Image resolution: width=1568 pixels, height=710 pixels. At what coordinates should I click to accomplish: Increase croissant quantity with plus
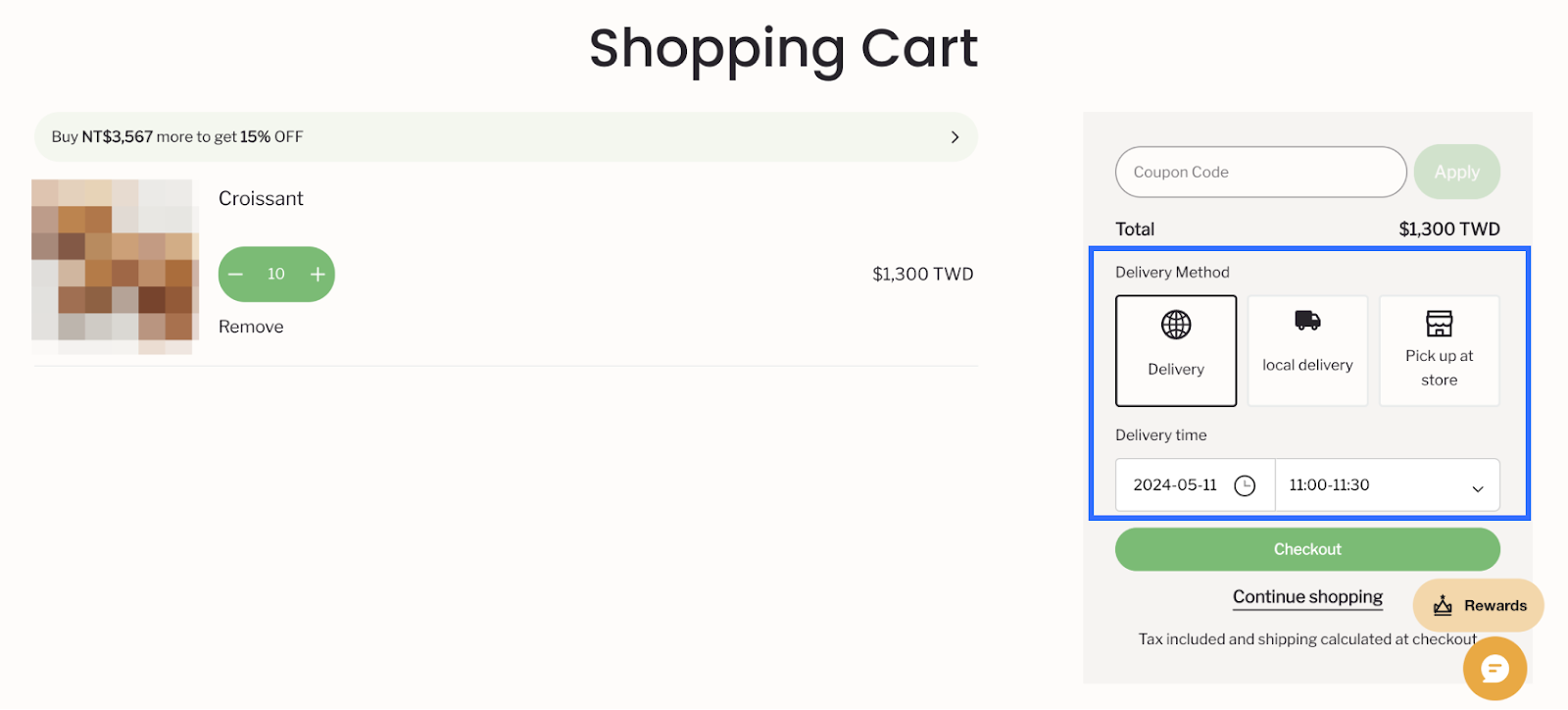[318, 275]
